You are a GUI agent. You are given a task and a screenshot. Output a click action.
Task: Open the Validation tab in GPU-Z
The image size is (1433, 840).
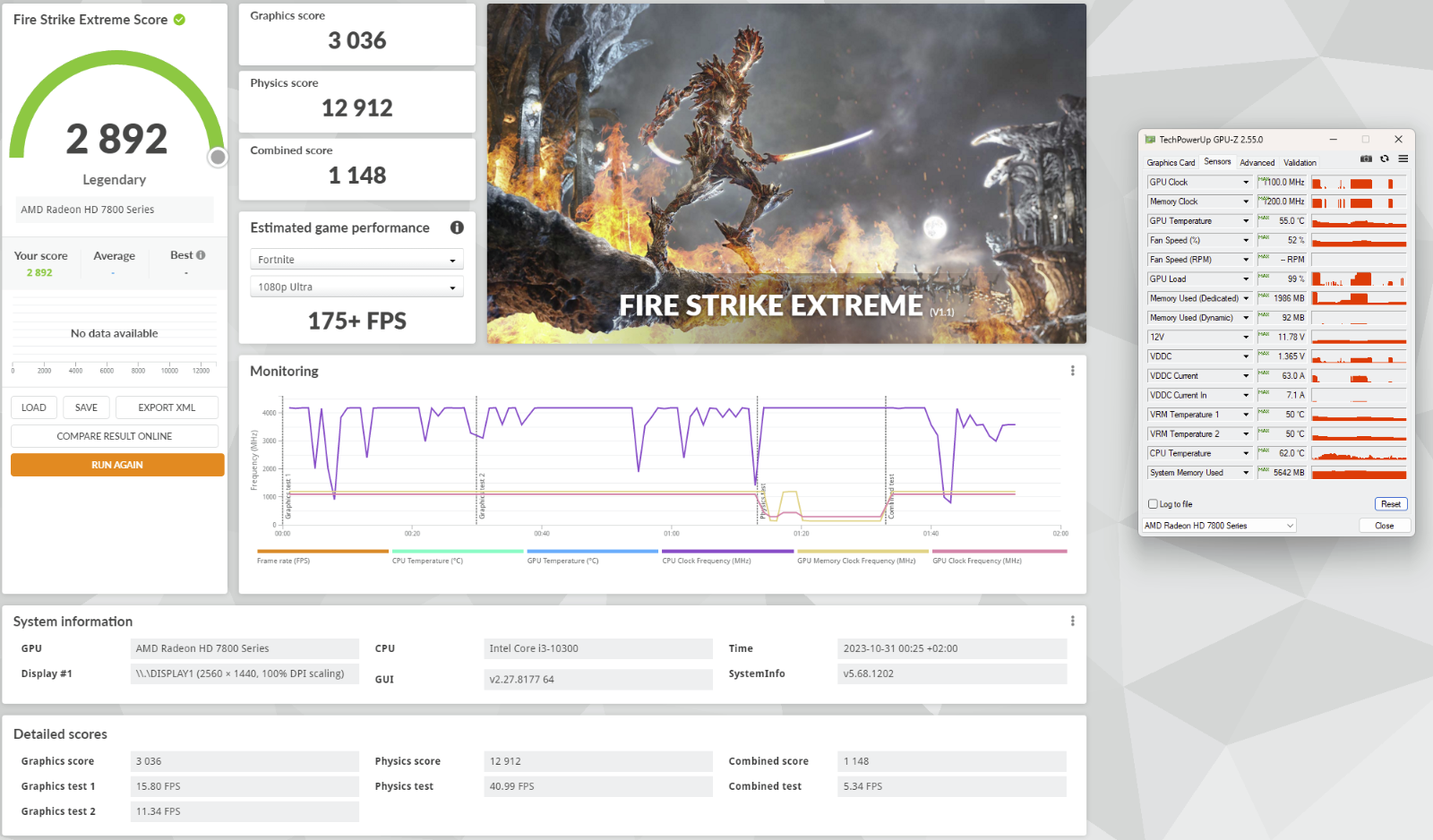(x=1300, y=163)
